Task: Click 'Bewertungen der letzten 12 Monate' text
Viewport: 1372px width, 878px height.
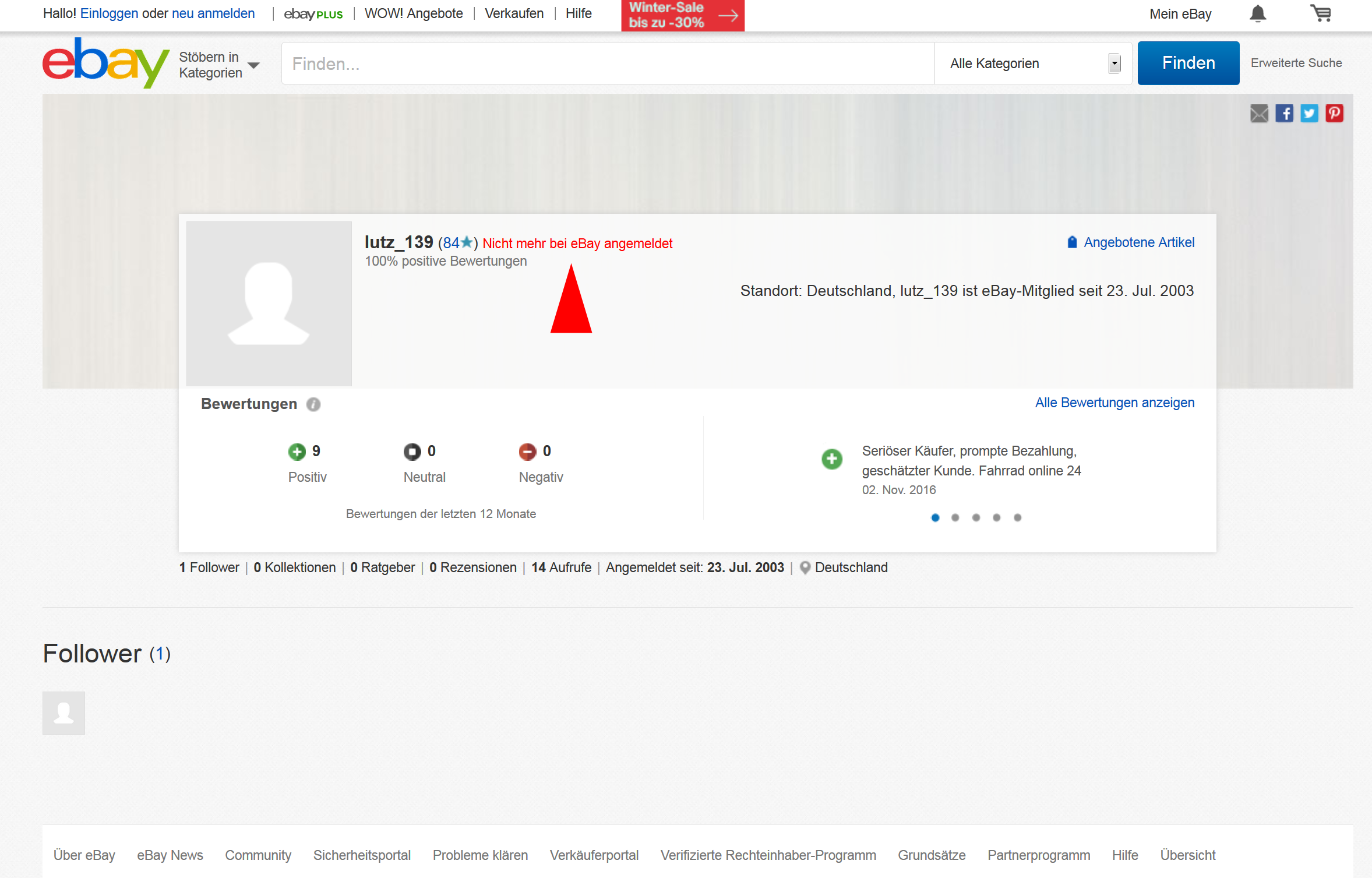Action: coord(441,514)
